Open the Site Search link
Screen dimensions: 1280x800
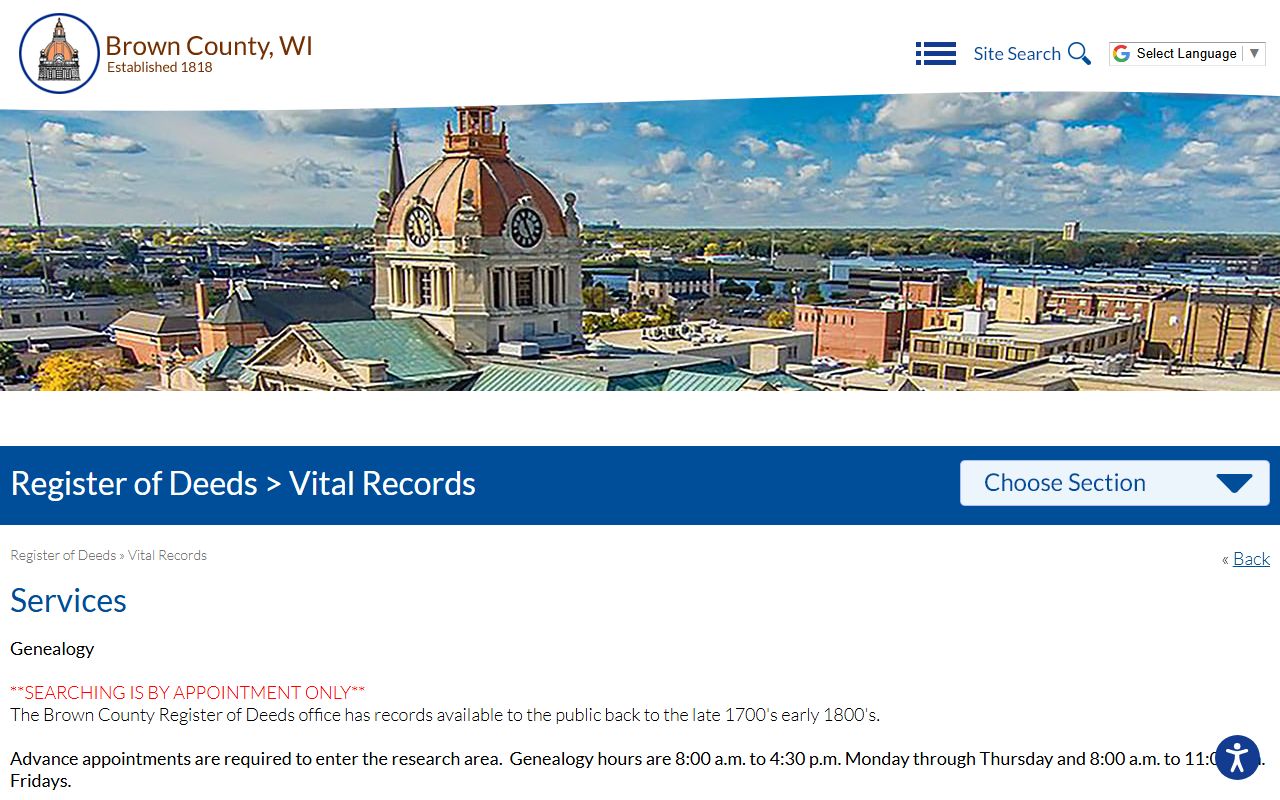1017,54
